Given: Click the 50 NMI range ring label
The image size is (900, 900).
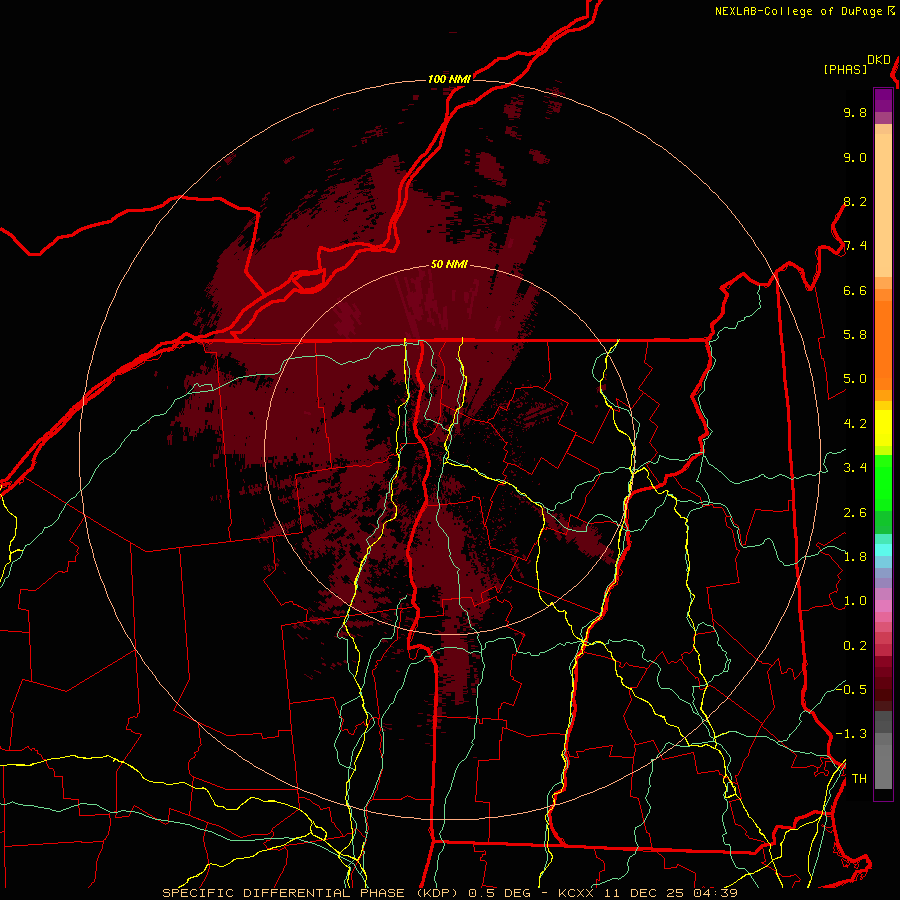Looking at the screenshot, I should pos(449,264).
